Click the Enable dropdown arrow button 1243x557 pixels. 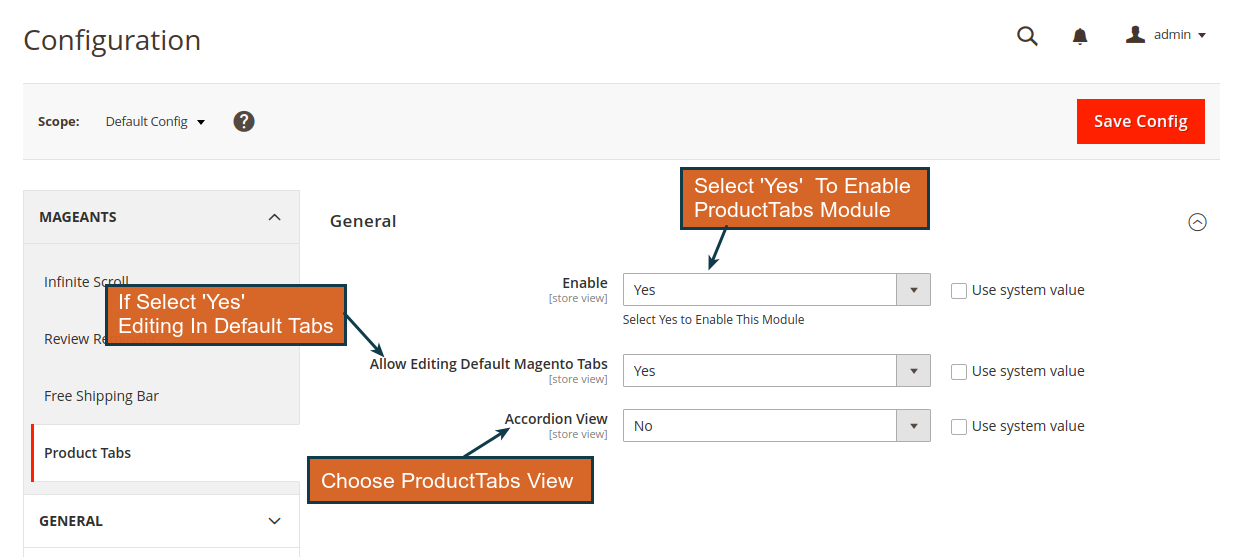[x=913, y=290]
